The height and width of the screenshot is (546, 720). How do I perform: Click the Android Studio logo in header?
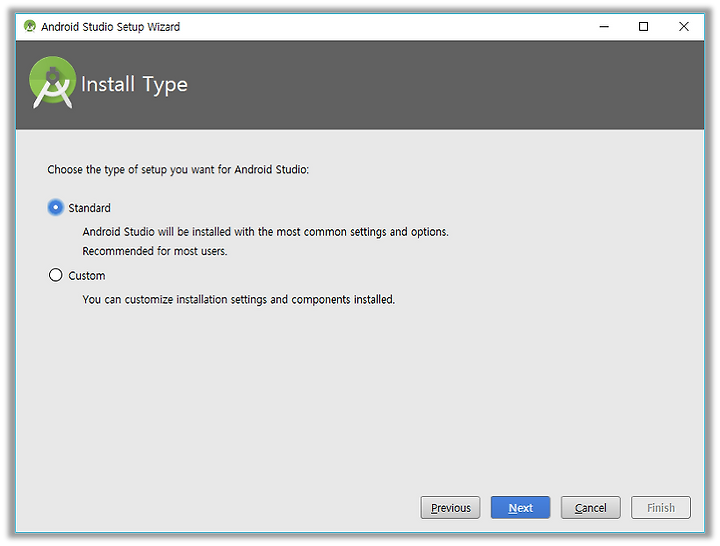[x=52, y=83]
